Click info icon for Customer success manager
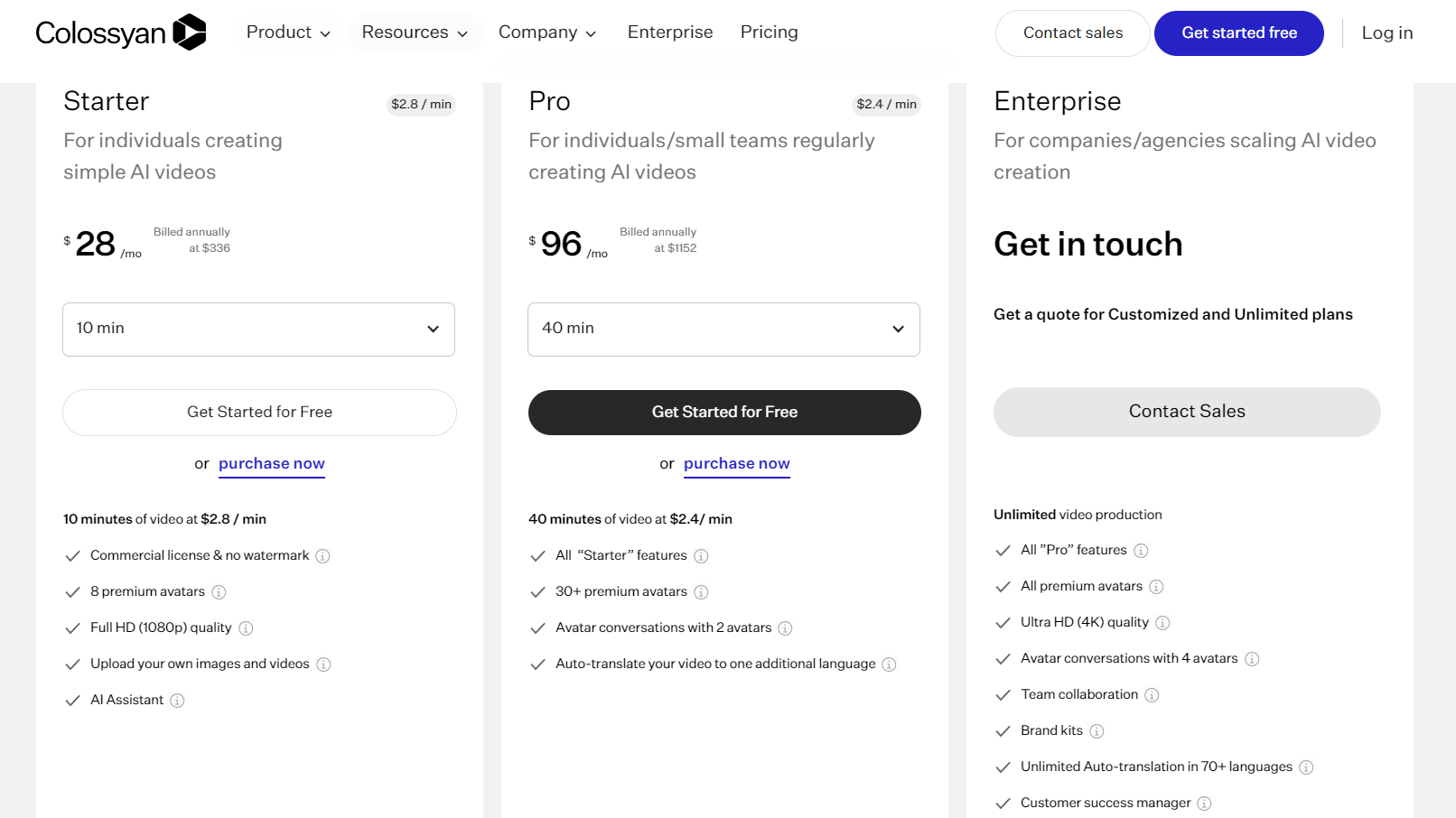Image resolution: width=1456 pixels, height=818 pixels. tap(1204, 804)
